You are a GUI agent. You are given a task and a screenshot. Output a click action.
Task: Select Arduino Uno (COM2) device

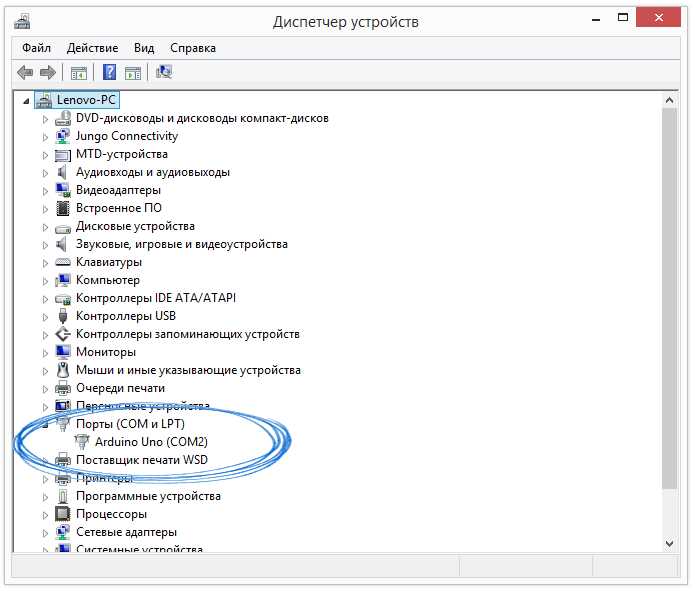click(x=151, y=442)
